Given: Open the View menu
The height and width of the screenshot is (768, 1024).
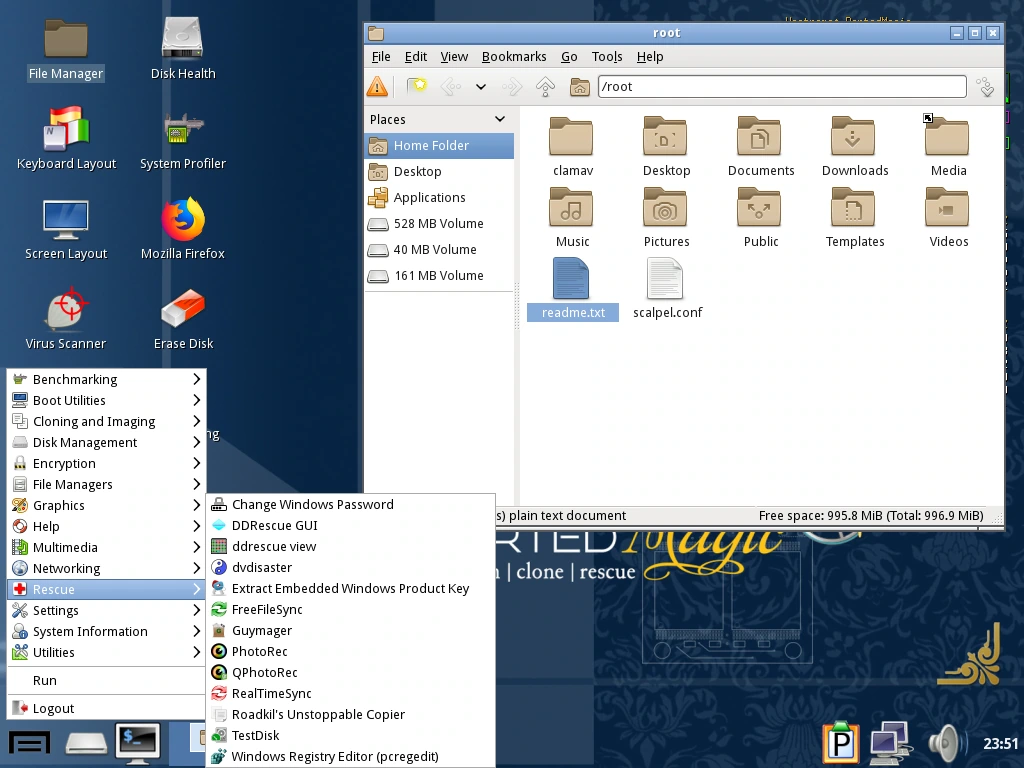Looking at the screenshot, I should 454,57.
